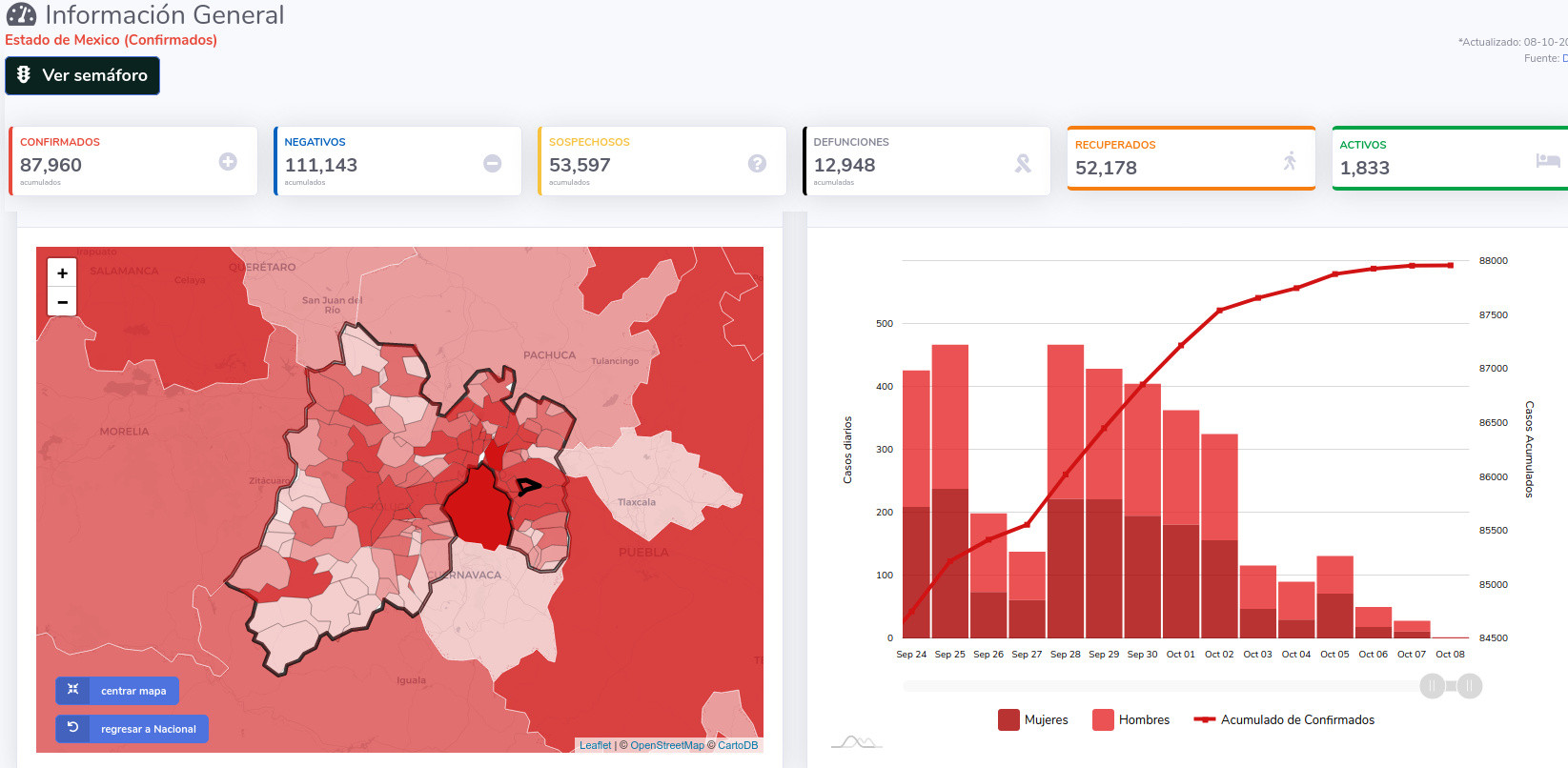Select the Activos 1,833 card
The width and height of the screenshot is (1568, 768).
coord(1450,158)
